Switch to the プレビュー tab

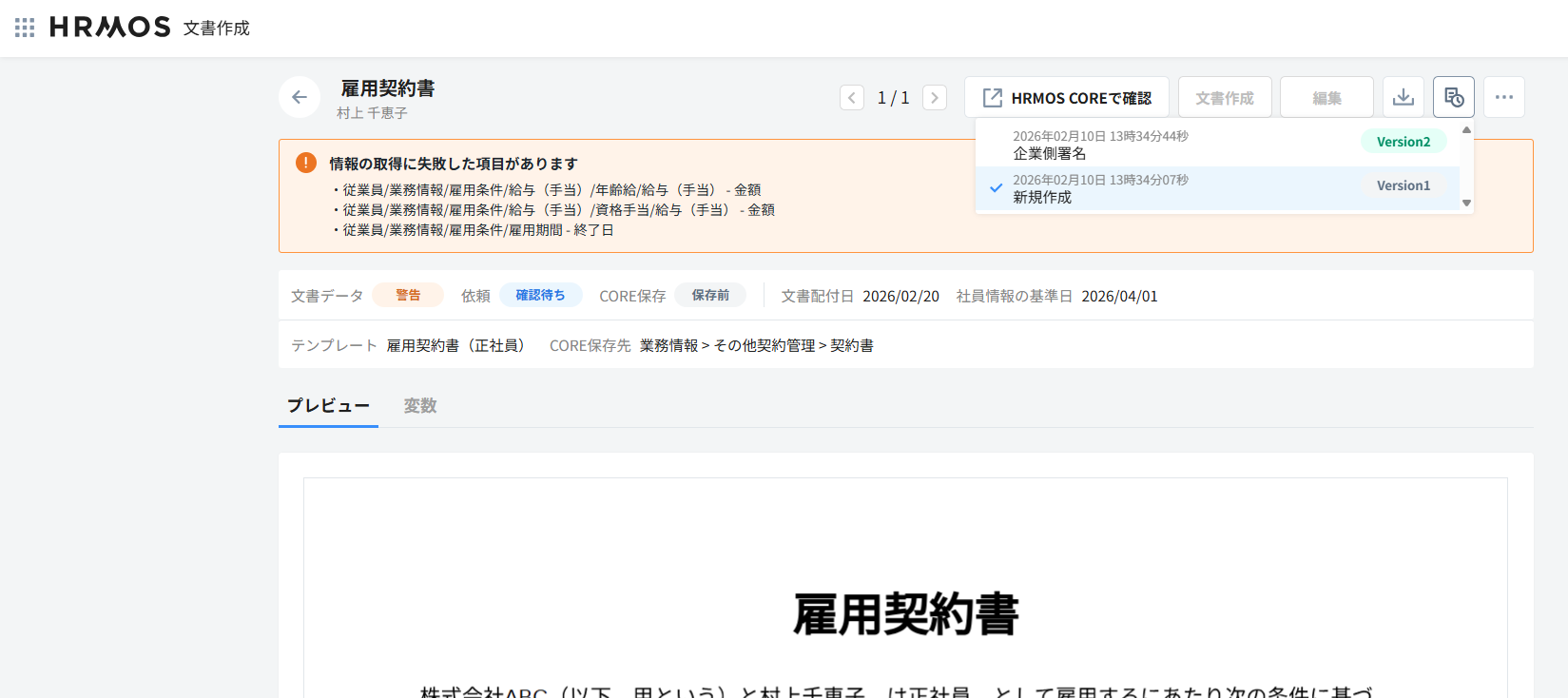328,406
